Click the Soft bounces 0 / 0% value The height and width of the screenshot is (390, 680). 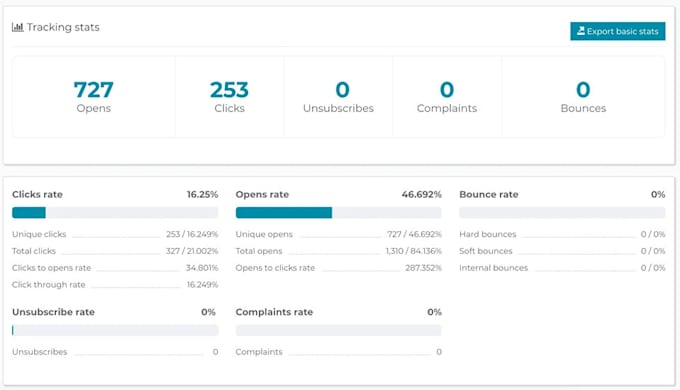point(653,251)
